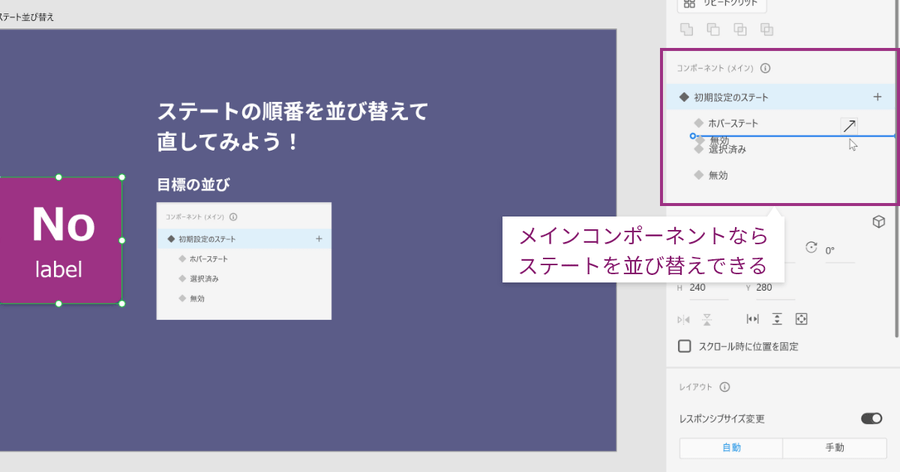Flip the object horizontally
Viewport: 900px width, 472px height.
[x=684, y=320]
